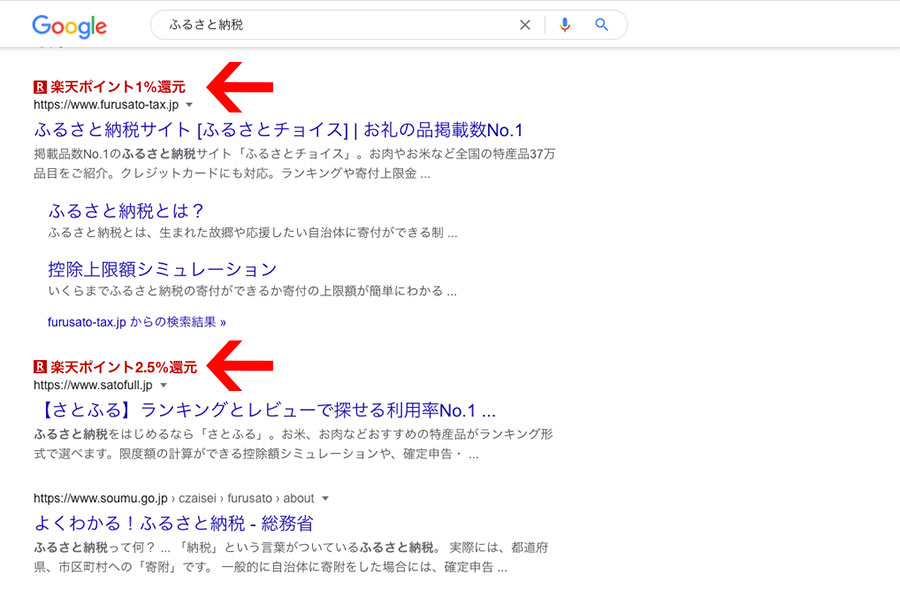900x598 pixels.
Task: Click the 楽天ポイント1%還元 label
Action: 118,87
